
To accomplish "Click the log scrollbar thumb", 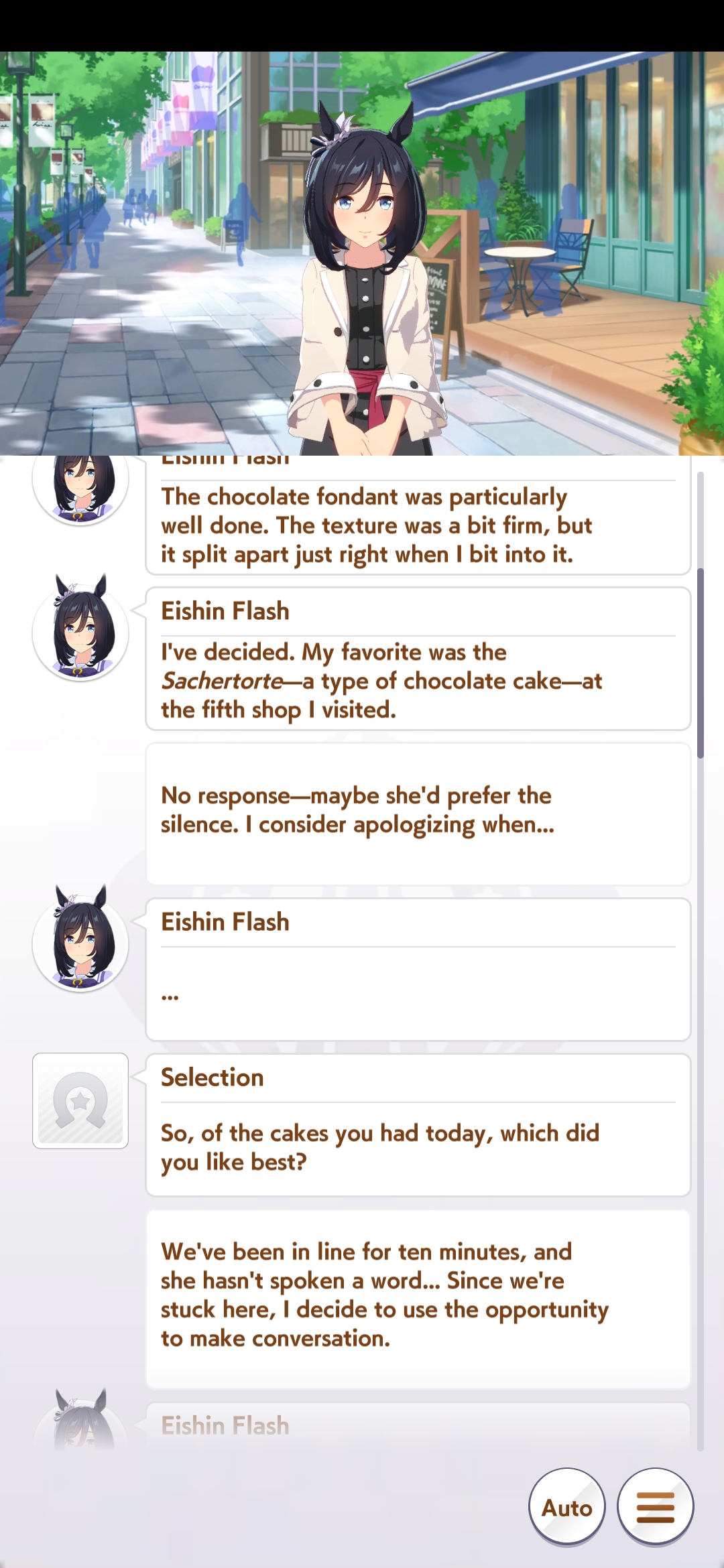I will click(700, 663).
